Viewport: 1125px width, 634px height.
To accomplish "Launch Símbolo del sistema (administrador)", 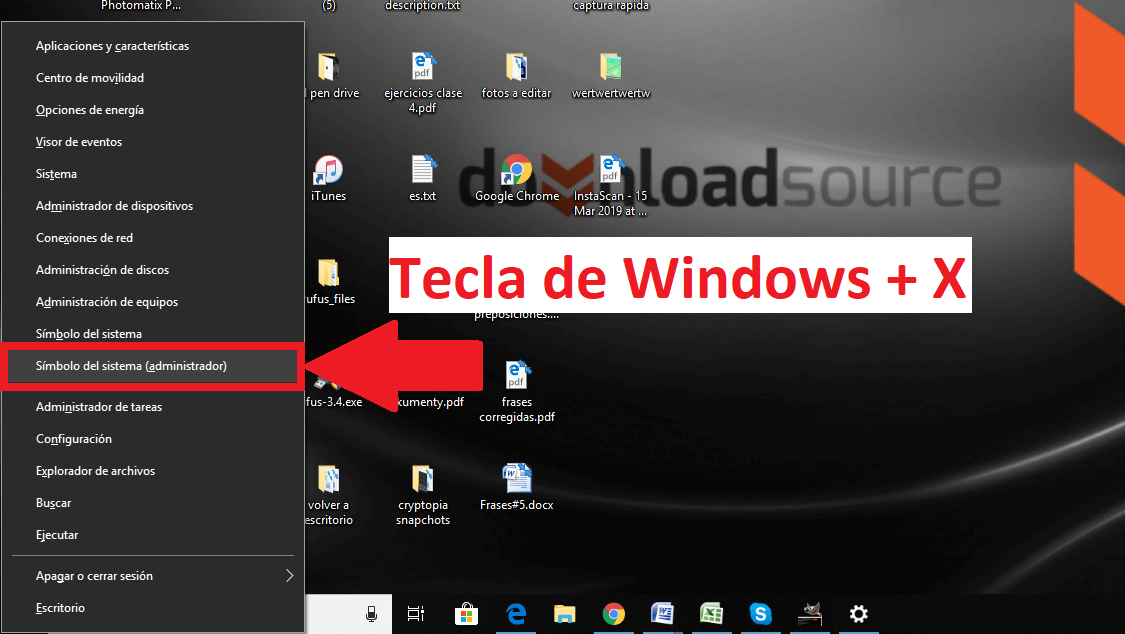I will point(153,366).
